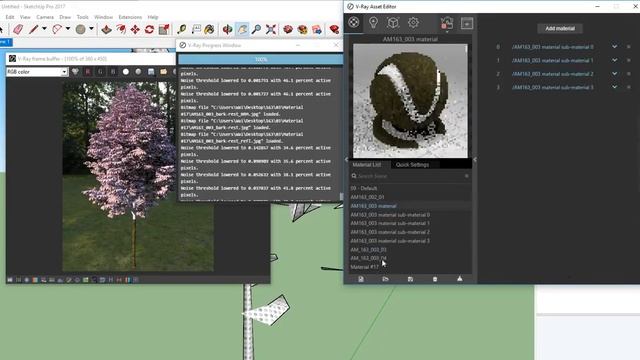Select the Pan hand tool
The width and height of the screenshot is (640, 360).
(x=242, y=29)
